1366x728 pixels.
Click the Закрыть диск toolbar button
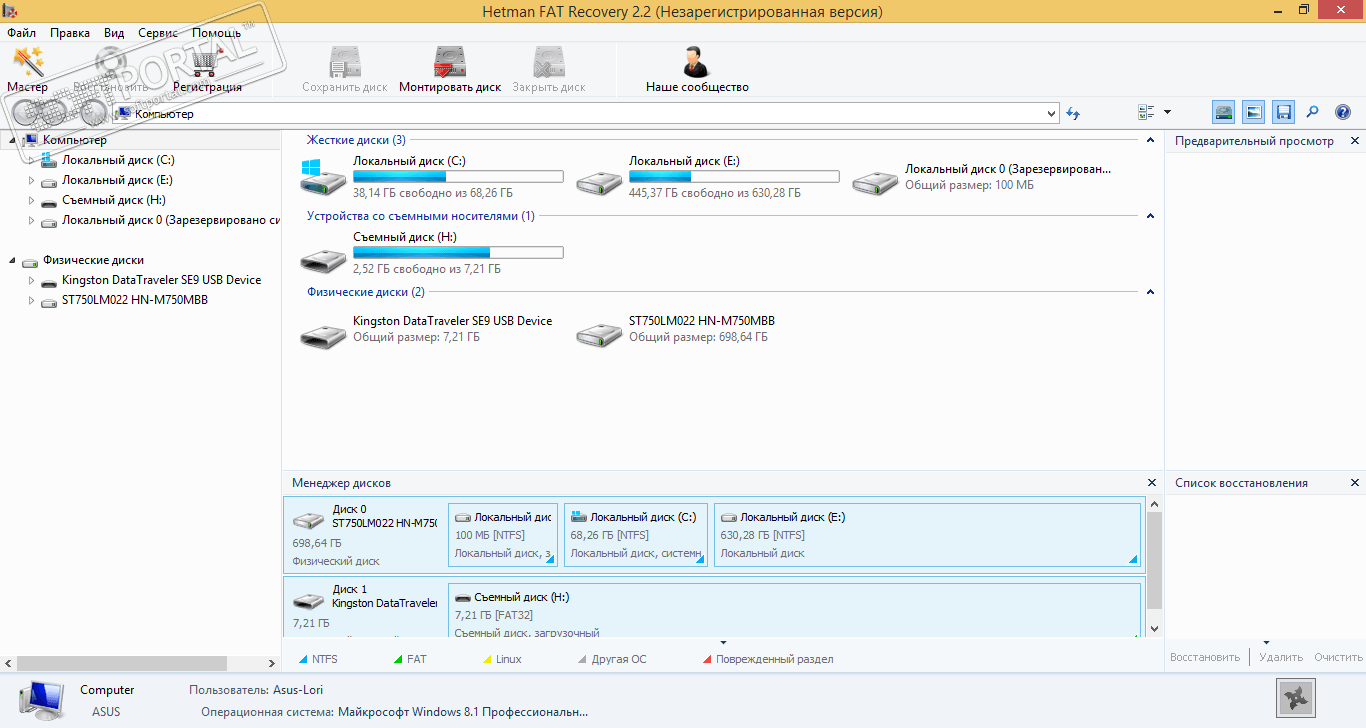coord(549,70)
